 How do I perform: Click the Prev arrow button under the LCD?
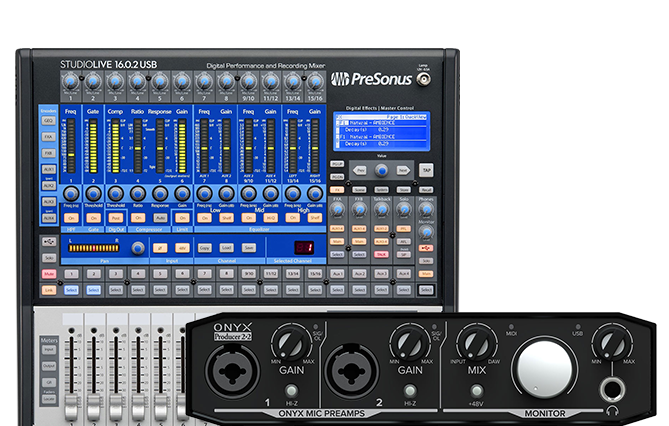point(361,170)
